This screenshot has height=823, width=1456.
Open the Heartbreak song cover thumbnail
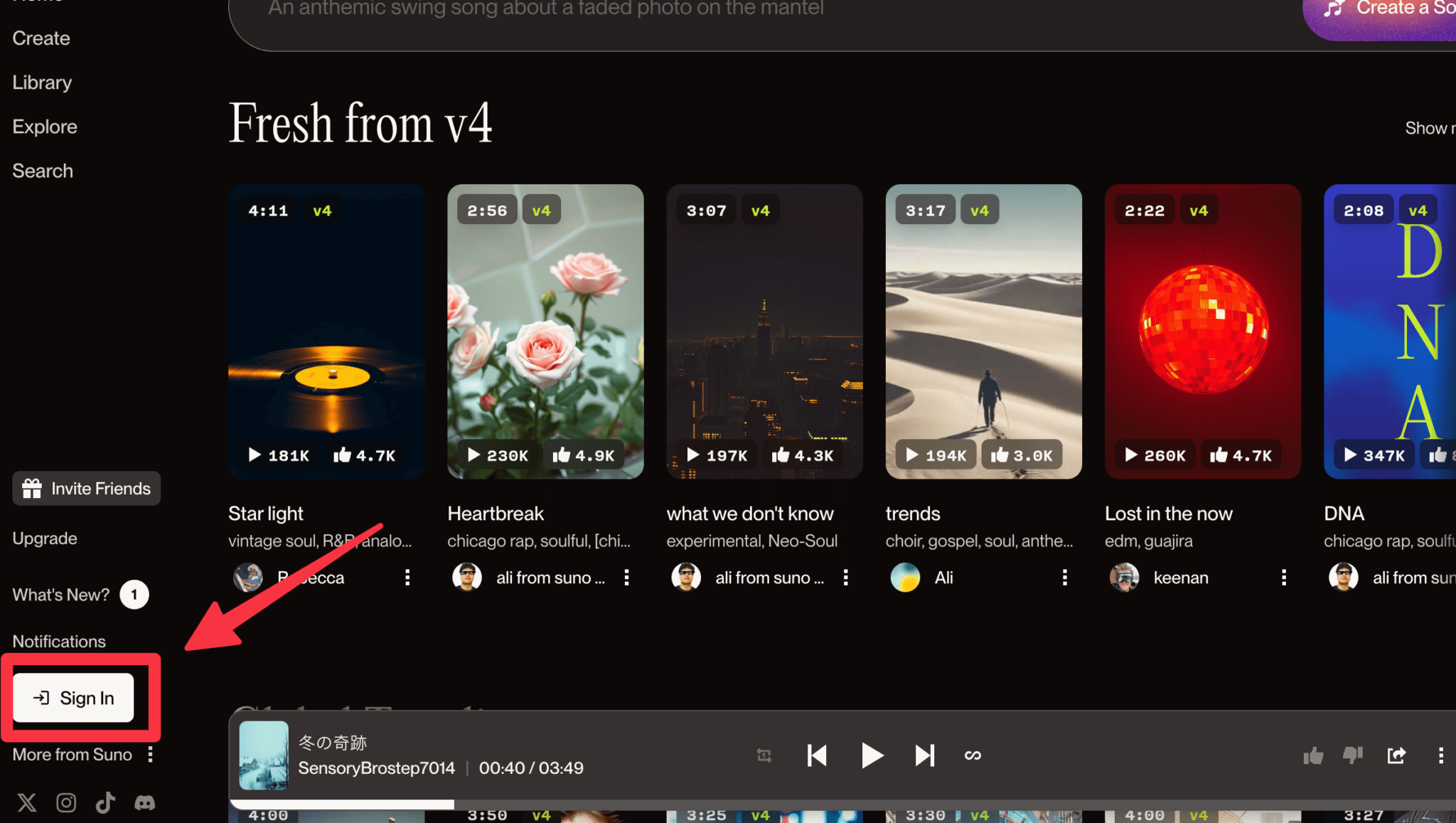545,331
